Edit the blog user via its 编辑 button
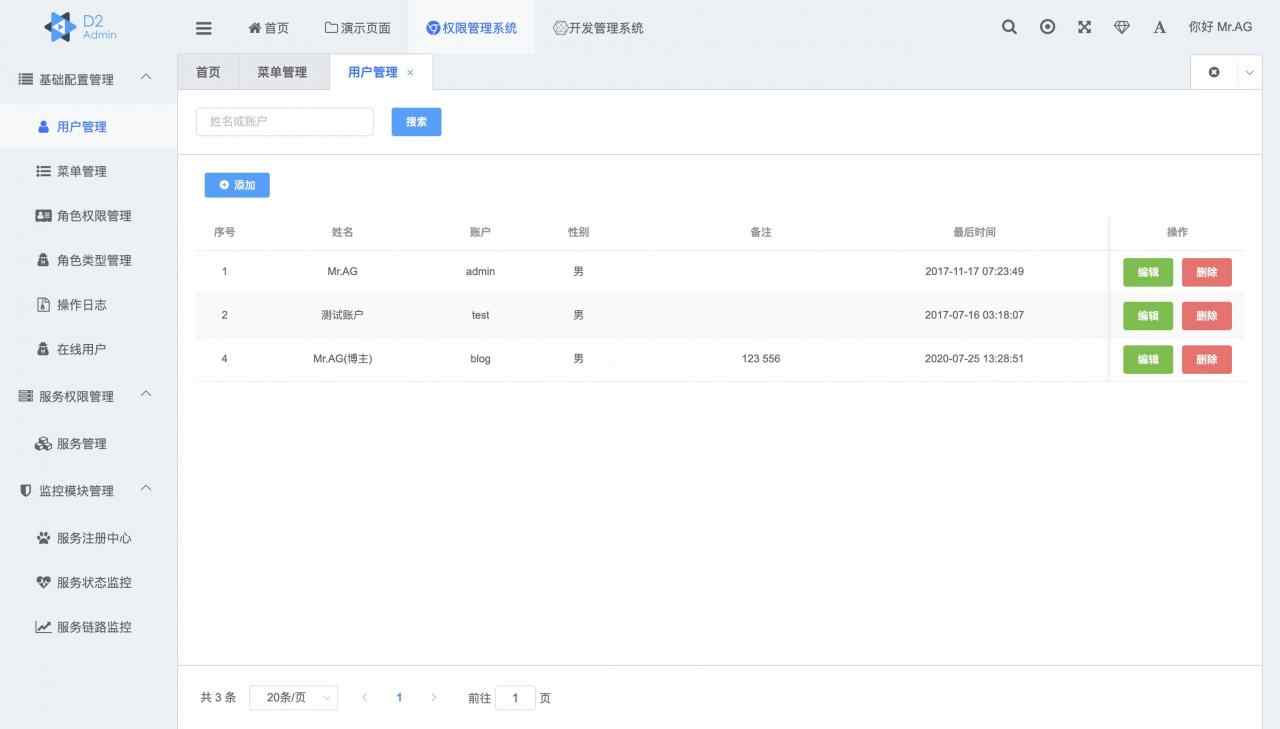1280x729 pixels. click(1147, 359)
